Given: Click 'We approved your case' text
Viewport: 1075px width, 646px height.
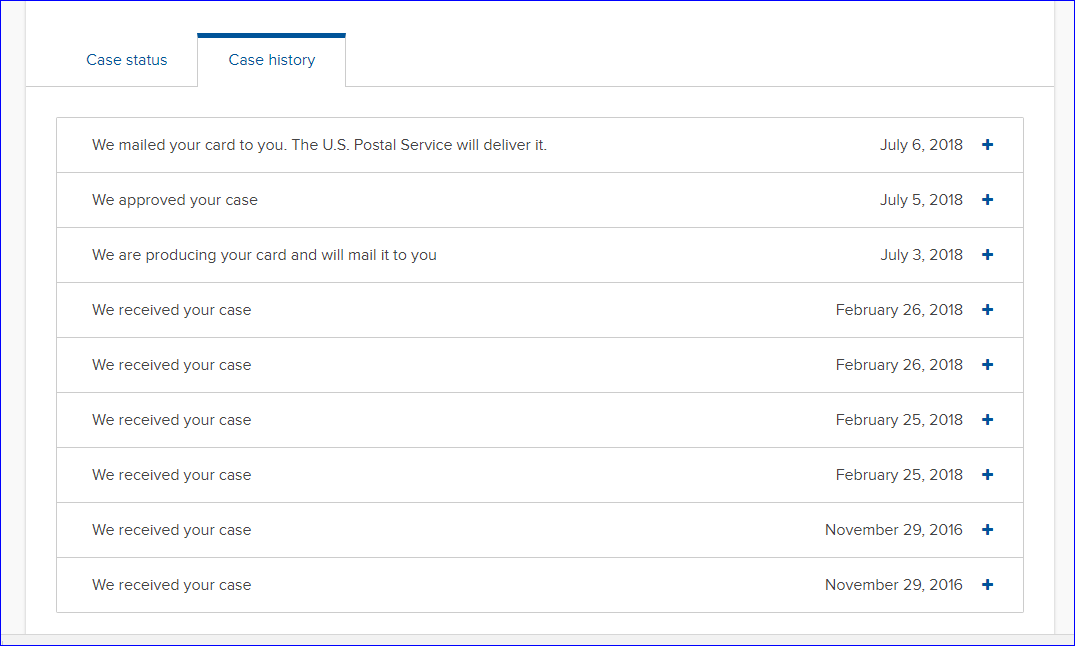Looking at the screenshot, I should point(175,200).
